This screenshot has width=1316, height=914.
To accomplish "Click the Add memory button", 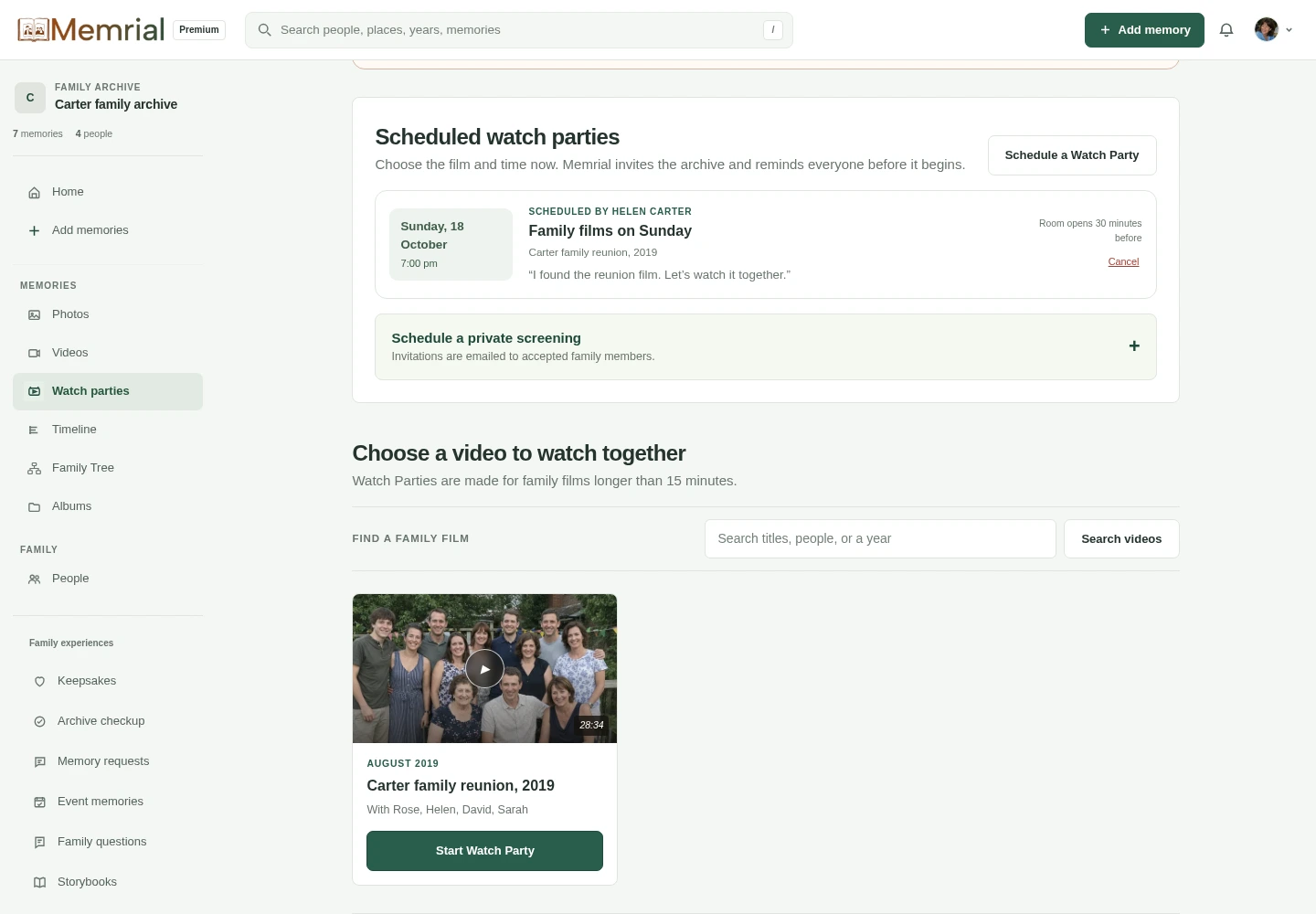I will (1144, 30).
